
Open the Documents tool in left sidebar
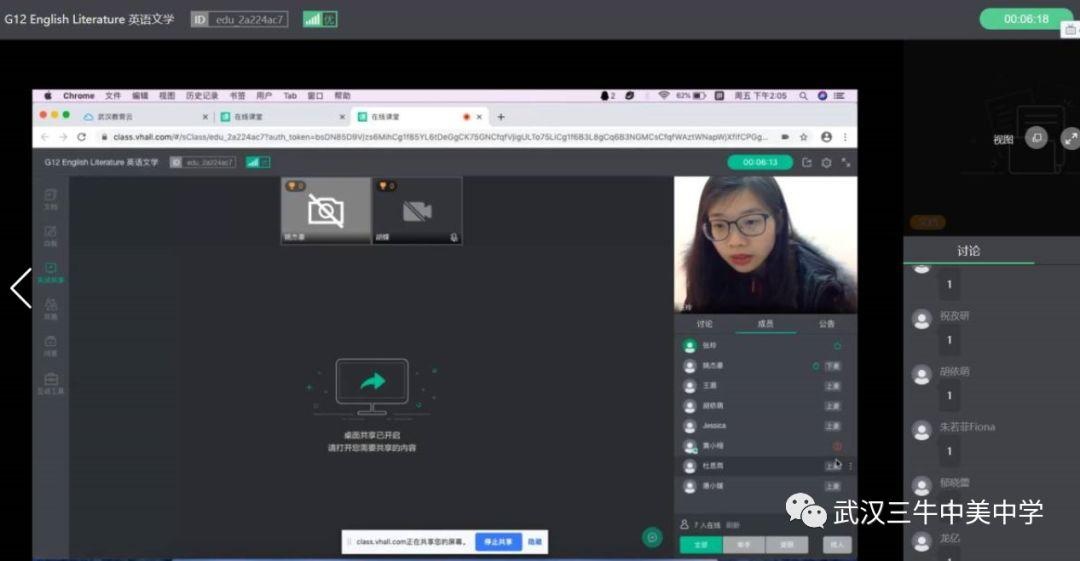click(x=51, y=199)
